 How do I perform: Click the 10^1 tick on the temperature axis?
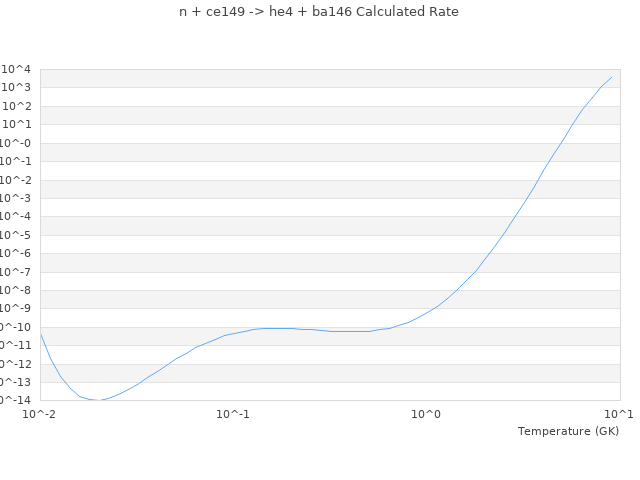619,414
